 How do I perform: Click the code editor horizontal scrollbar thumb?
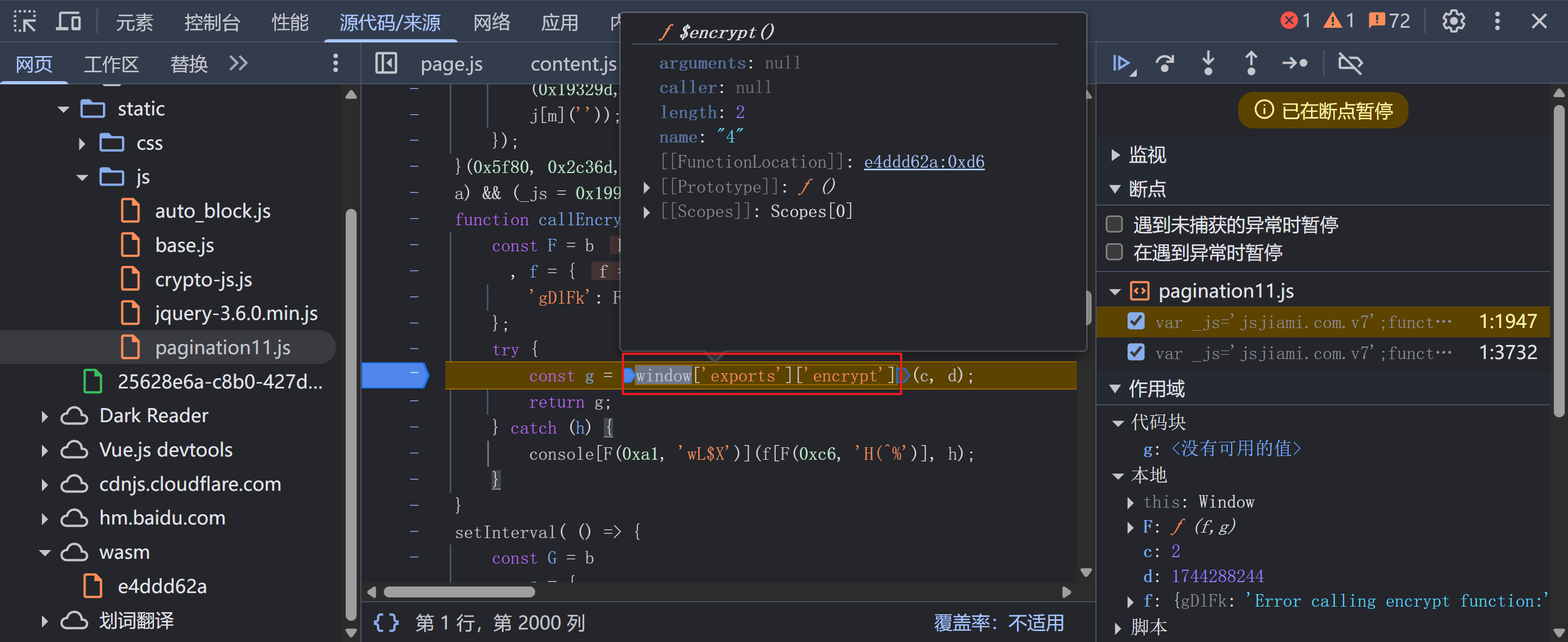[459, 592]
